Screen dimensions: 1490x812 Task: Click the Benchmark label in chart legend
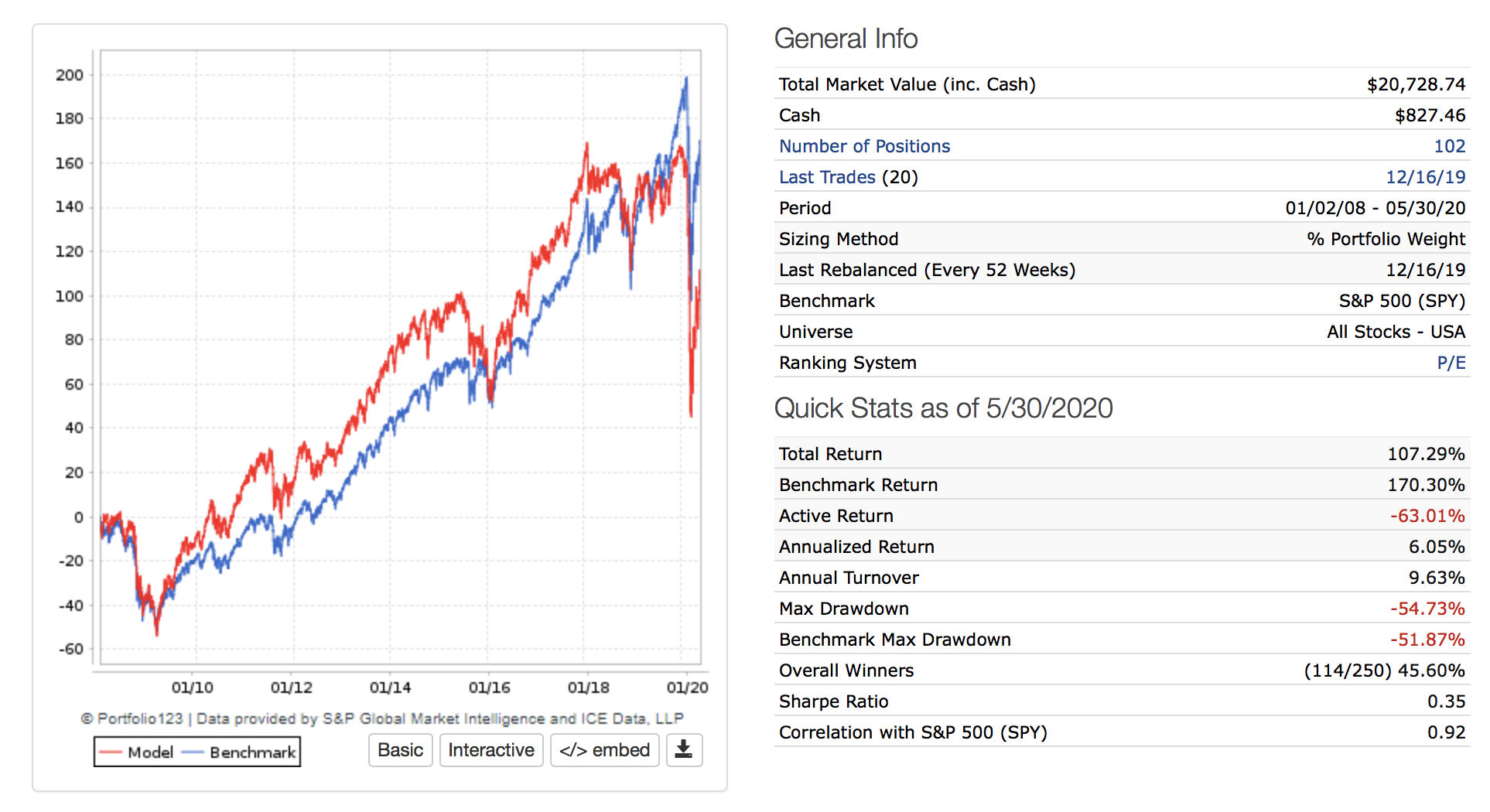pyautogui.click(x=252, y=752)
